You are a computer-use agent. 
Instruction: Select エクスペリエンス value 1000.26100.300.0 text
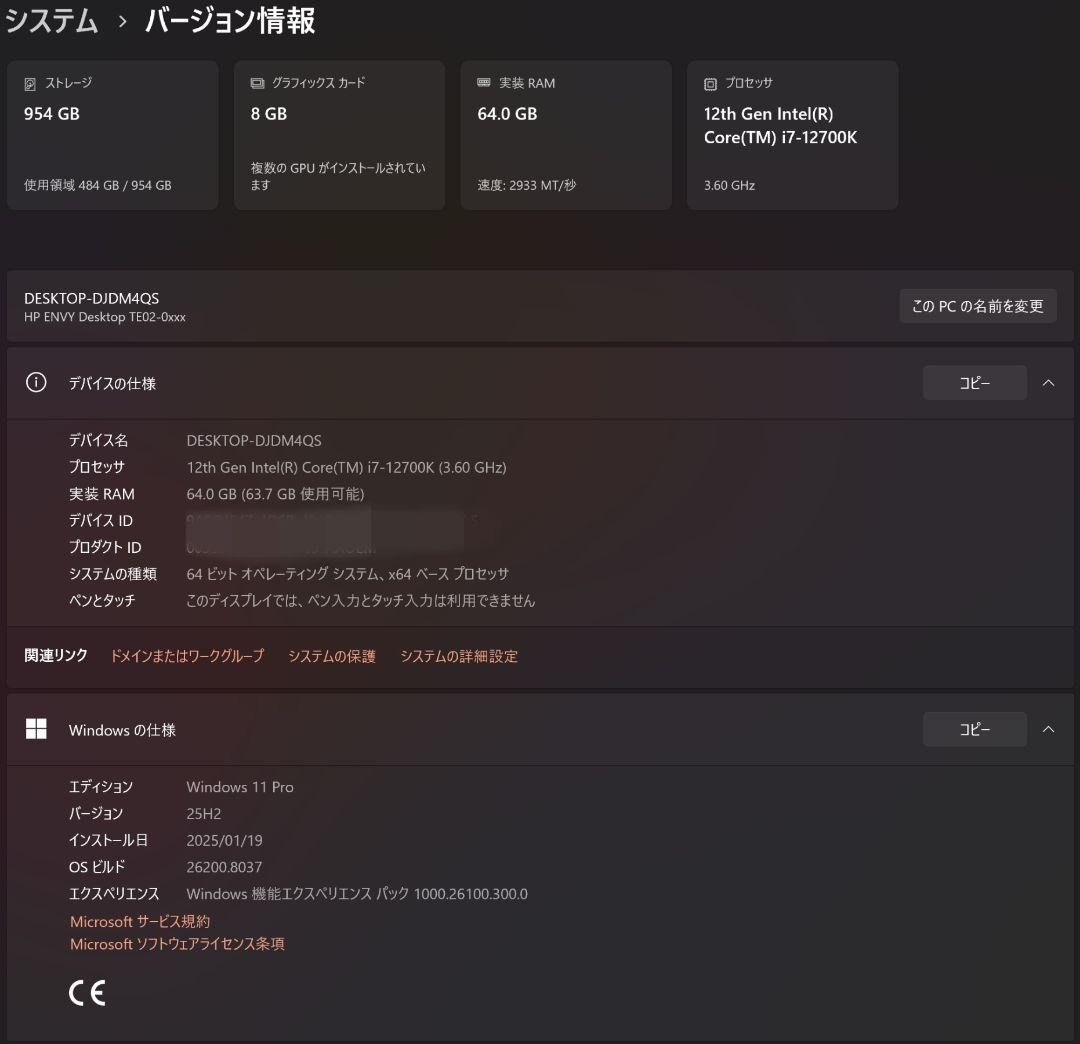pyautogui.click(x=357, y=894)
